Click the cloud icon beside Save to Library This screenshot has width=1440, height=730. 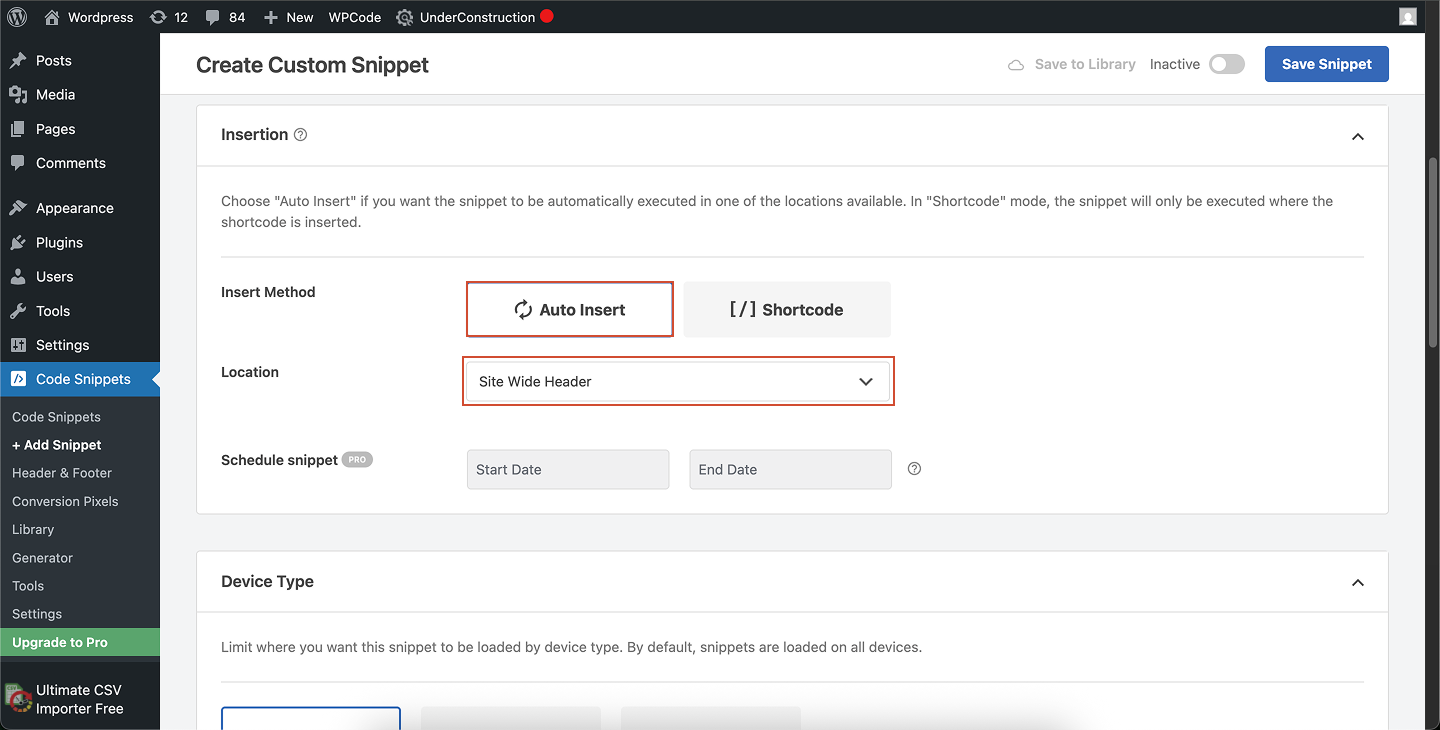(1016, 63)
